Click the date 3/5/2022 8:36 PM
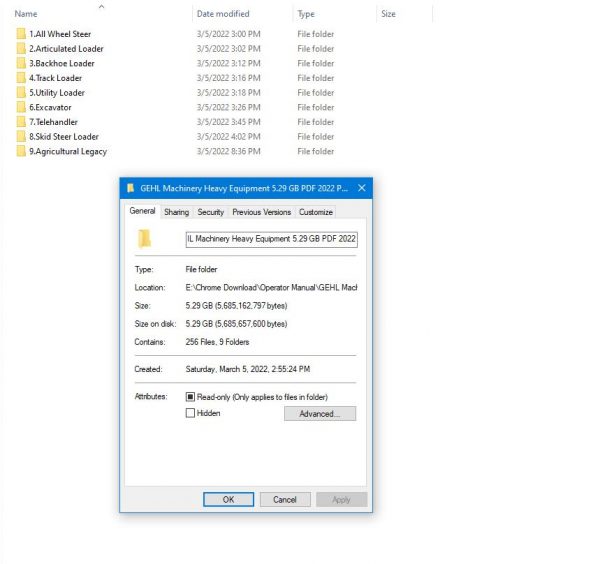 pyautogui.click(x=228, y=151)
